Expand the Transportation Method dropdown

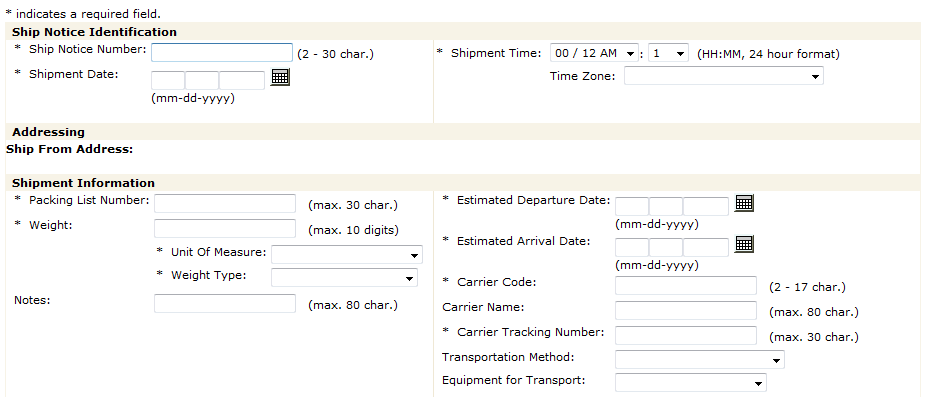coord(700,360)
